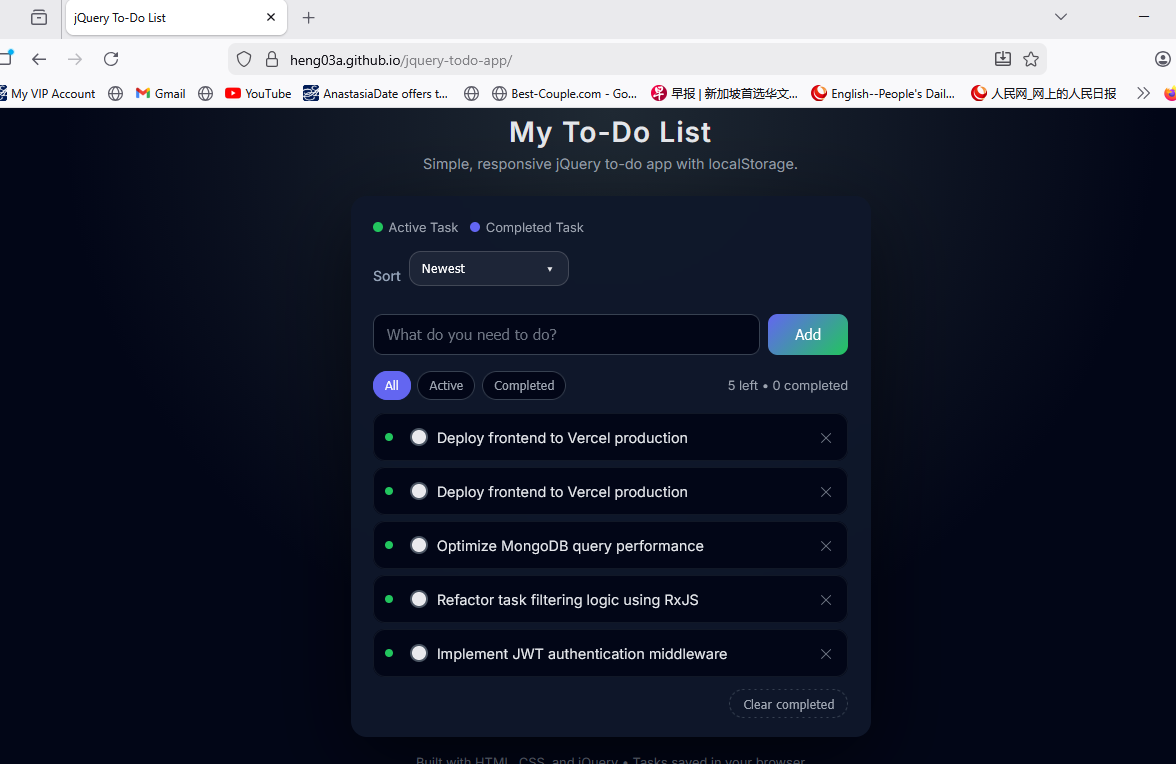Viewport: 1176px width, 764px height.
Task: Click the 'What do you need to do?' input field
Action: (x=565, y=334)
